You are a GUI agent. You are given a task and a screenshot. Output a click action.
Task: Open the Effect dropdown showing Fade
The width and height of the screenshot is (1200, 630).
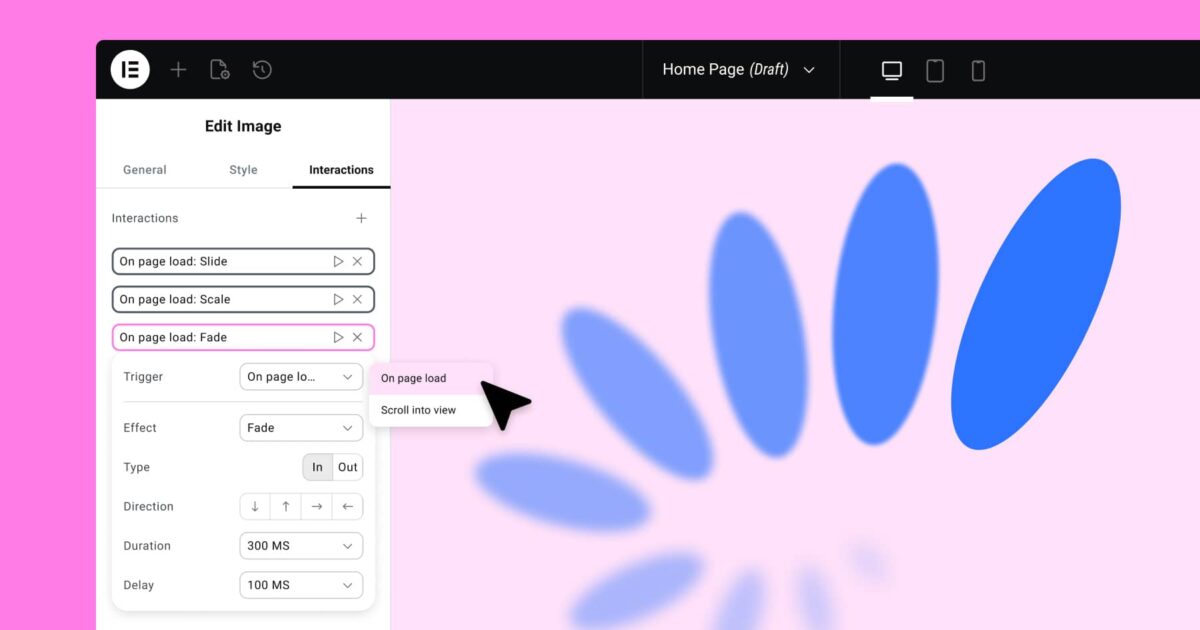coord(301,428)
